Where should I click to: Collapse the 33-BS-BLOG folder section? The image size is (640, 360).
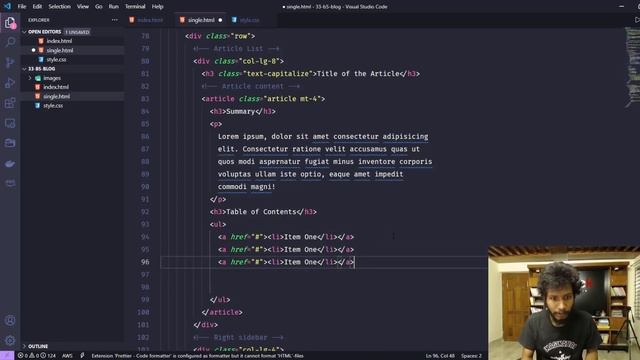(24, 69)
